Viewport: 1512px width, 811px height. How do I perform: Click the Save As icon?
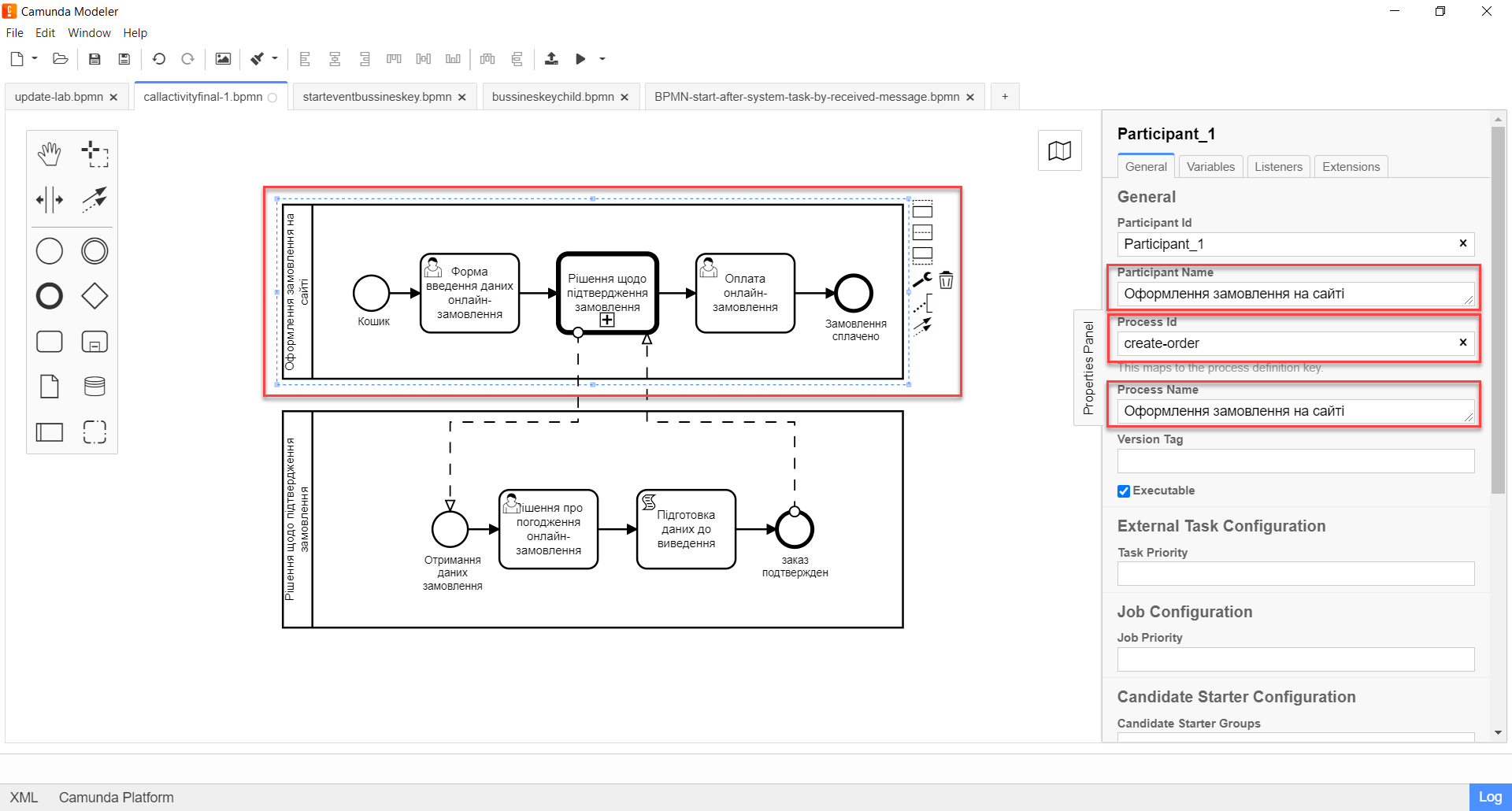(x=124, y=59)
